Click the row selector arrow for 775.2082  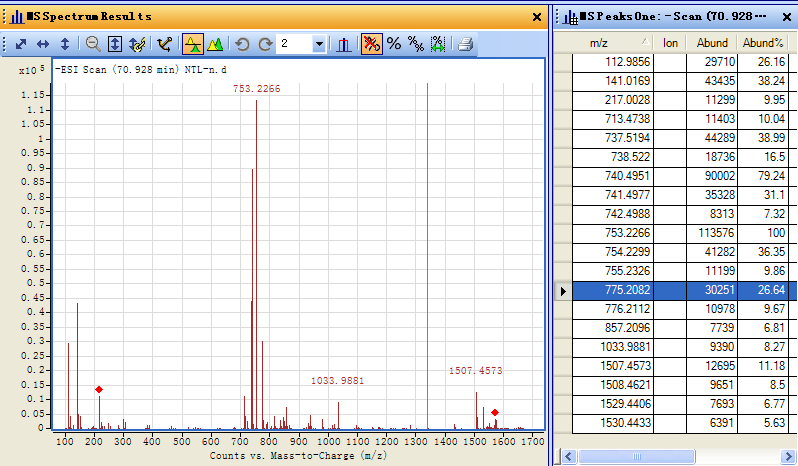tap(563, 291)
